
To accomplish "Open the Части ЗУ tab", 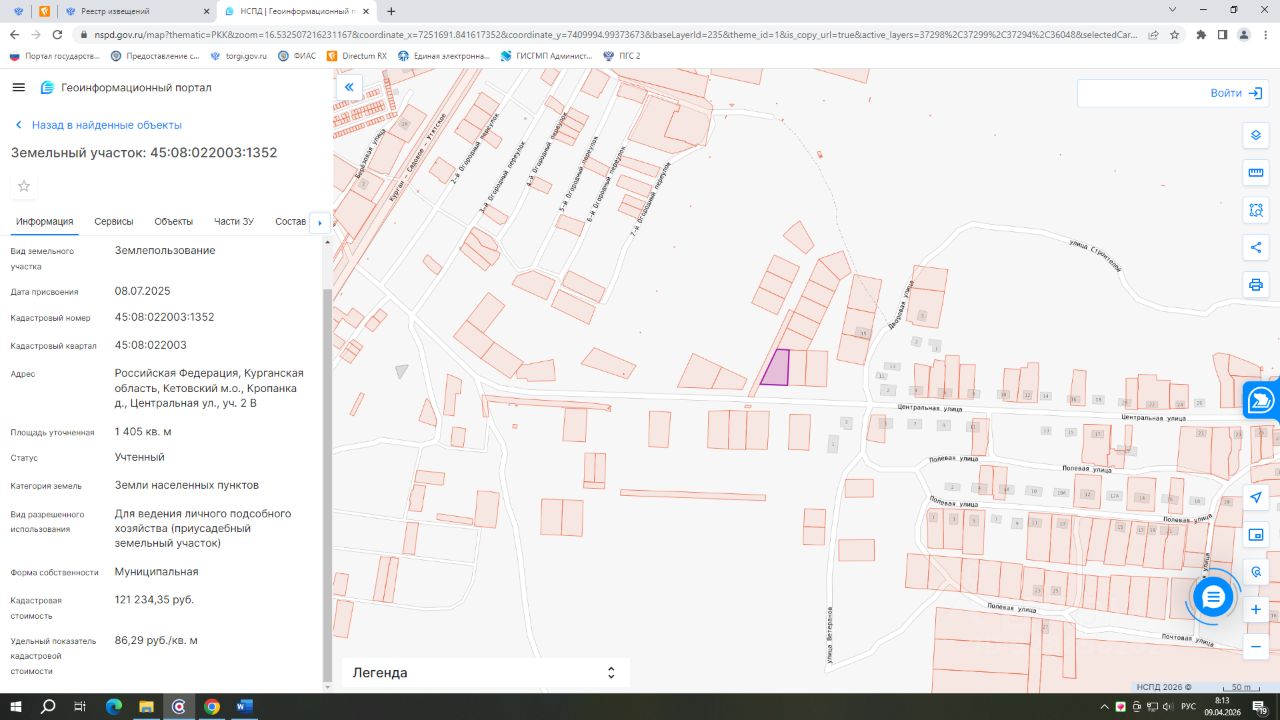I will (234, 222).
